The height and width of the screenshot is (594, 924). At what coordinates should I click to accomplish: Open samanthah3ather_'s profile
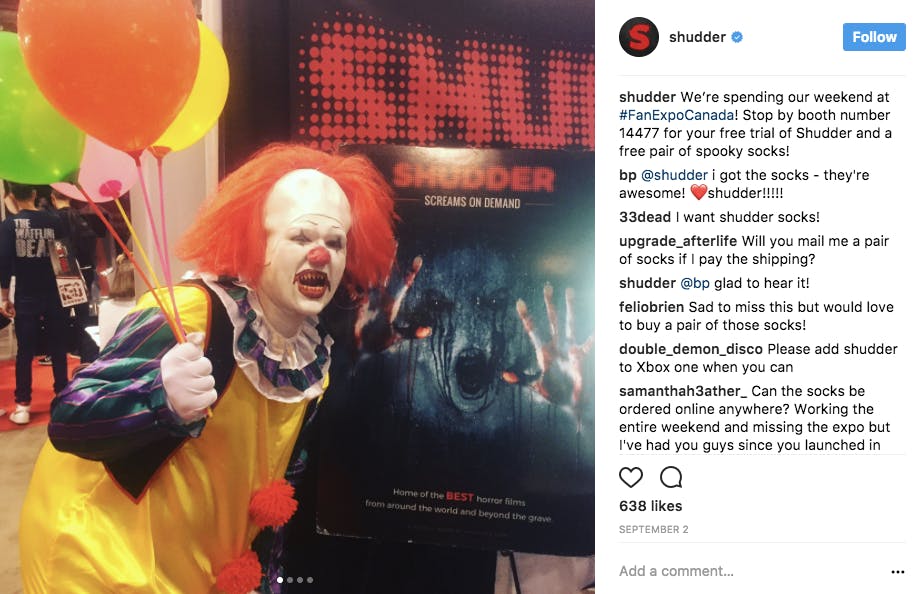coord(683,391)
